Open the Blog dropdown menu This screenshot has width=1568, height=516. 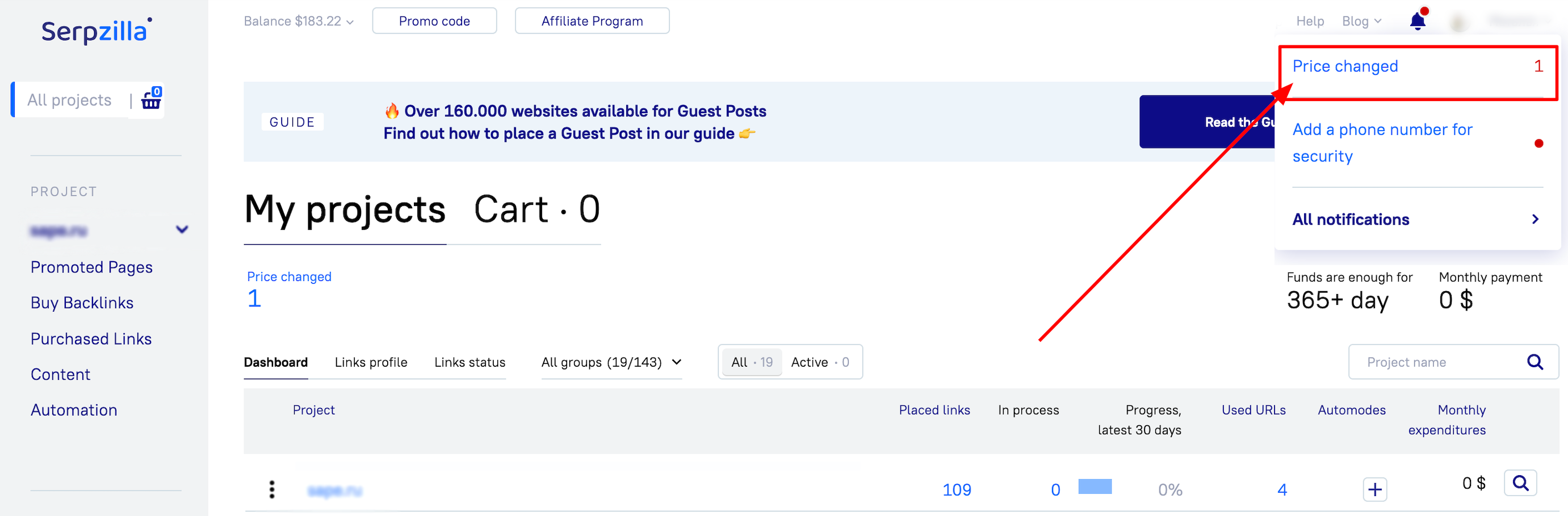1362,22
